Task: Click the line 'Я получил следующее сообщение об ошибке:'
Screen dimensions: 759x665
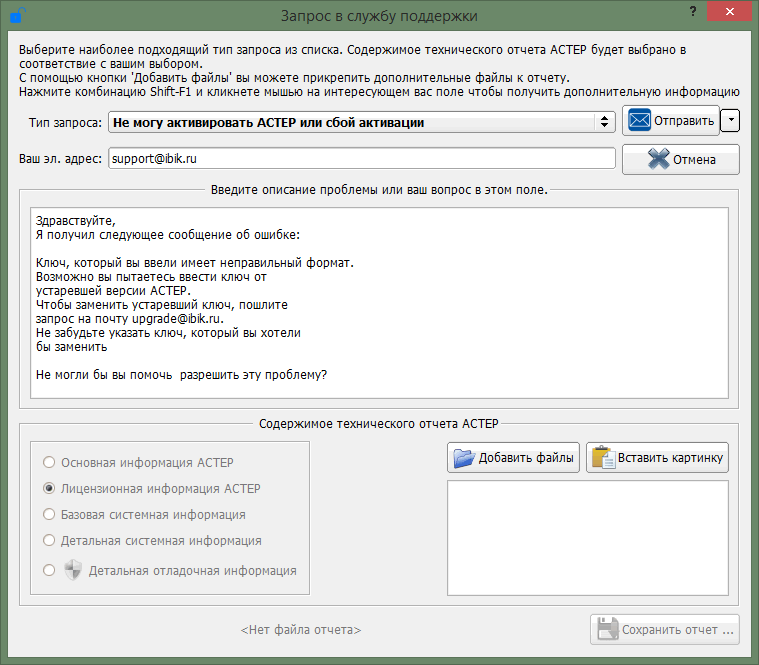Action: (x=168, y=235)
